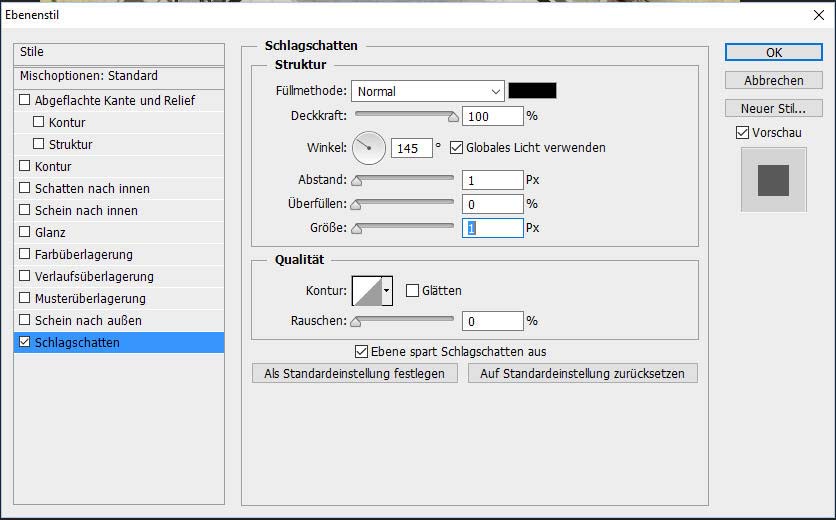Close the Ebenenstil dialog window
The image size is (836, 520).
click(x=819, y=15)
